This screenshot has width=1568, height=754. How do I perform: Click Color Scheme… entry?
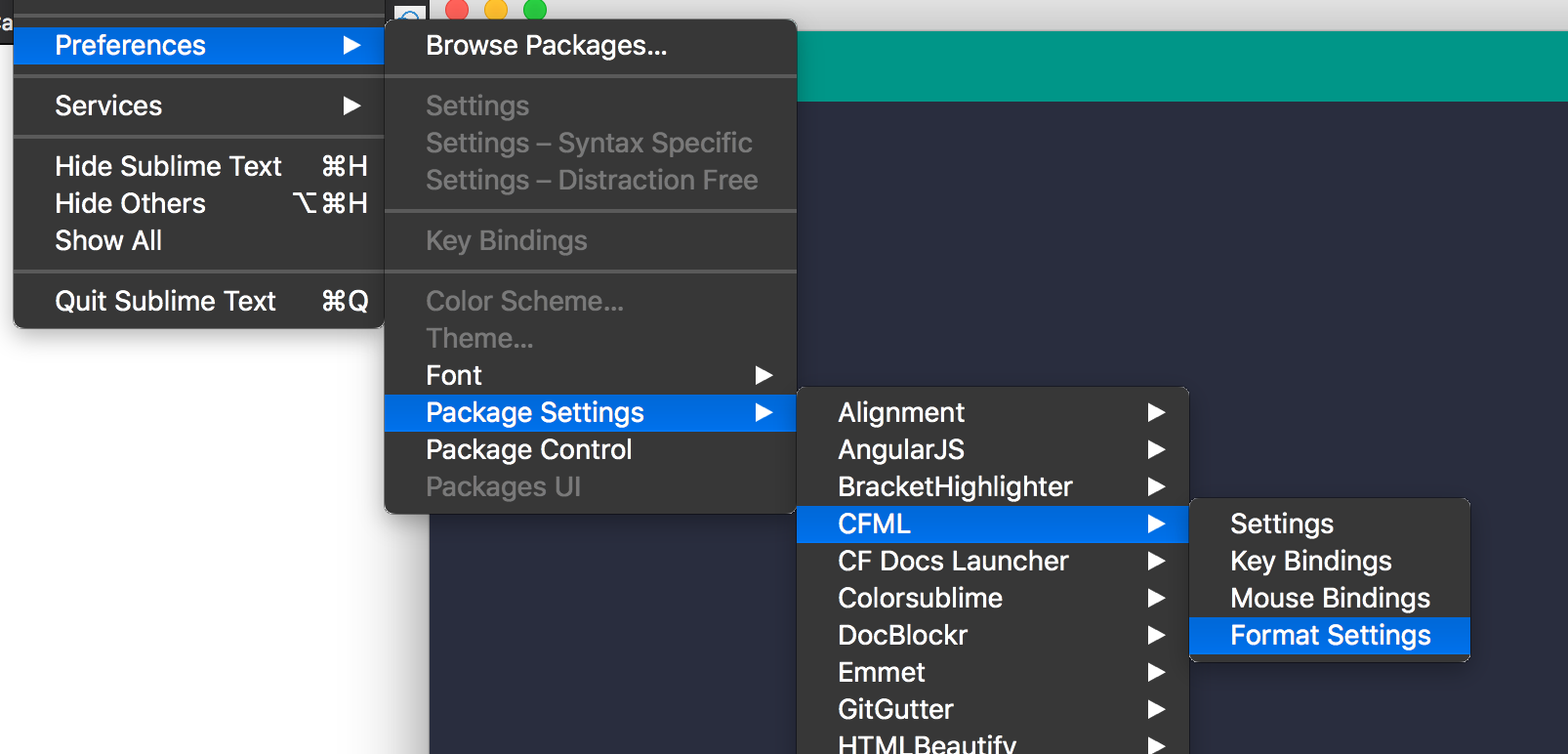pyautogui.click(x=591, y=302)
